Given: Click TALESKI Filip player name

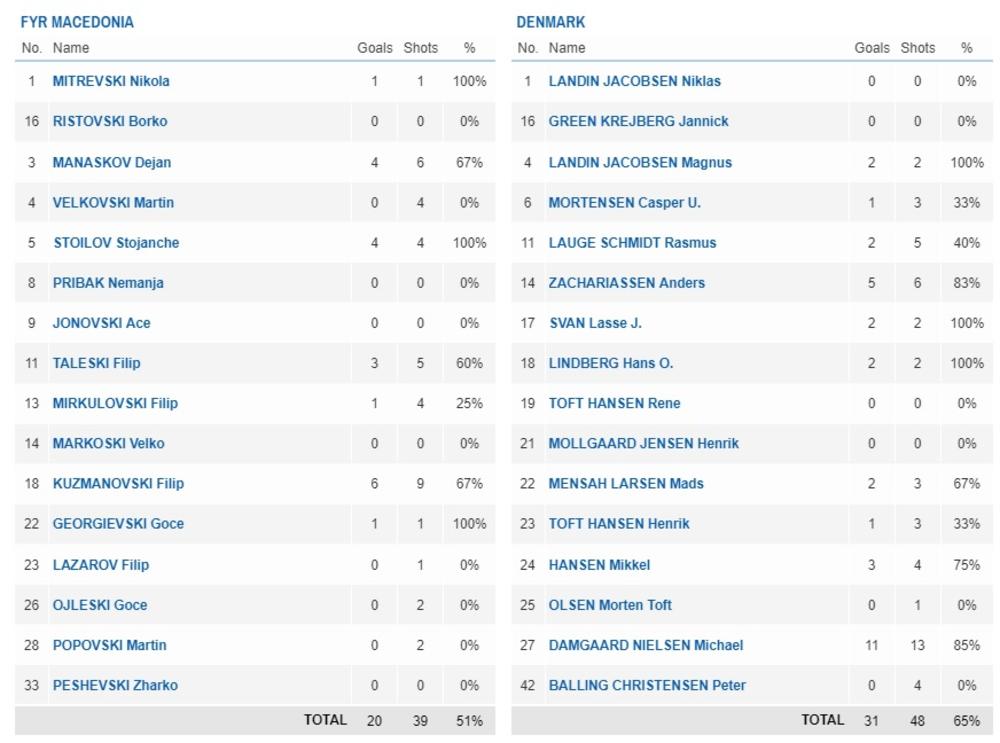Looking at the screenshot, I should coord(97,363).
